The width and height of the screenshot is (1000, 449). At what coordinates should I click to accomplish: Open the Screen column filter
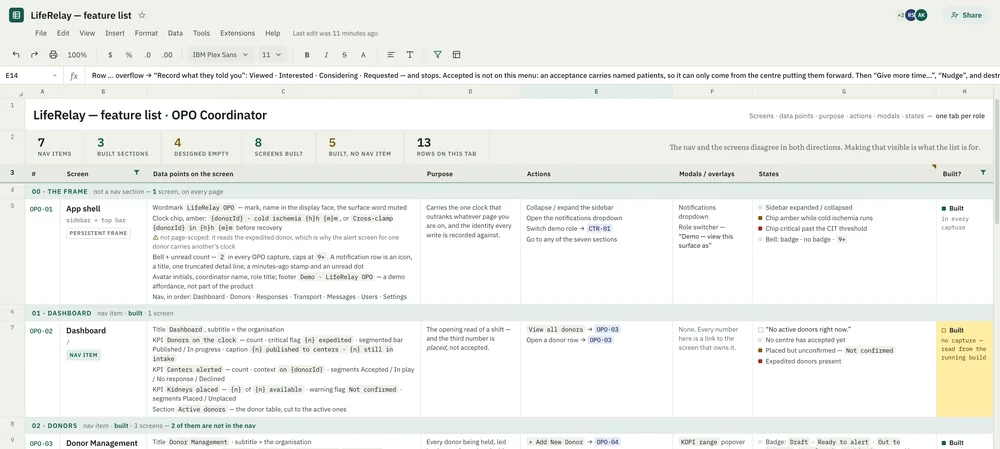pos(136,173)
